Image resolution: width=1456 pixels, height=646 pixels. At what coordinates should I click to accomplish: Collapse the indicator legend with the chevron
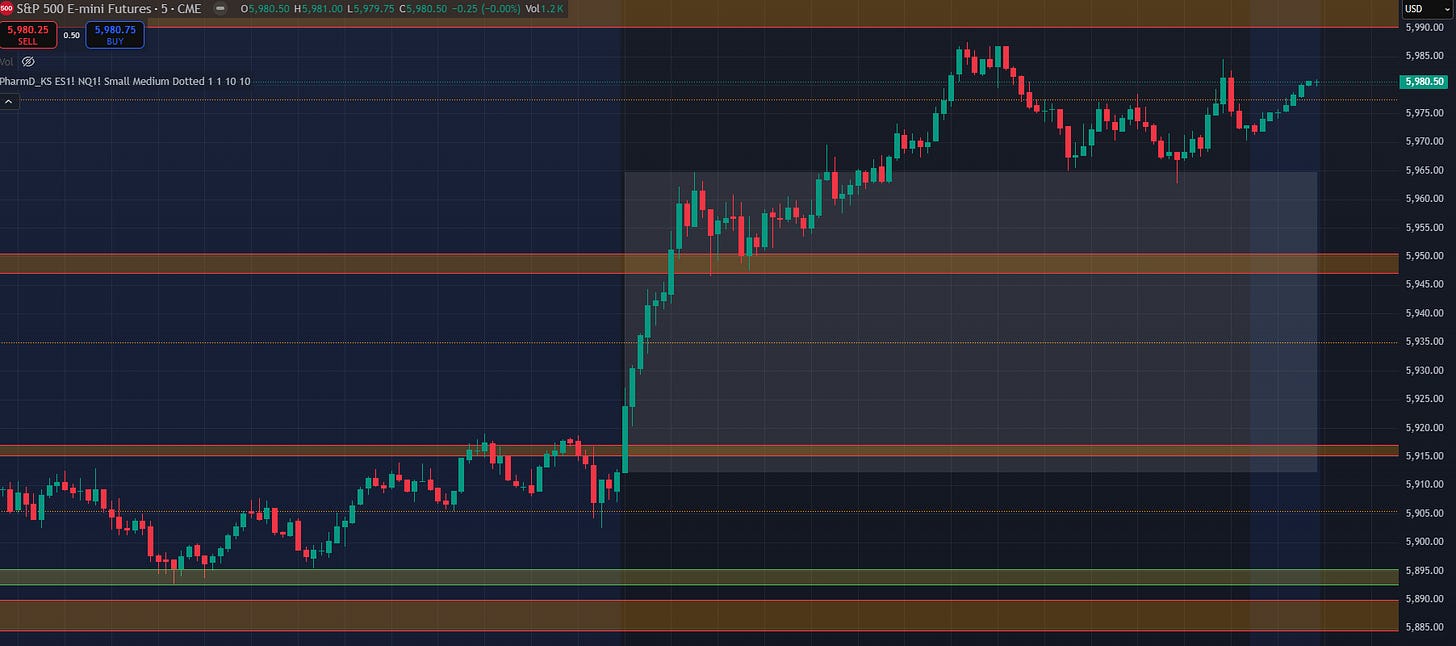click(10, 101)
